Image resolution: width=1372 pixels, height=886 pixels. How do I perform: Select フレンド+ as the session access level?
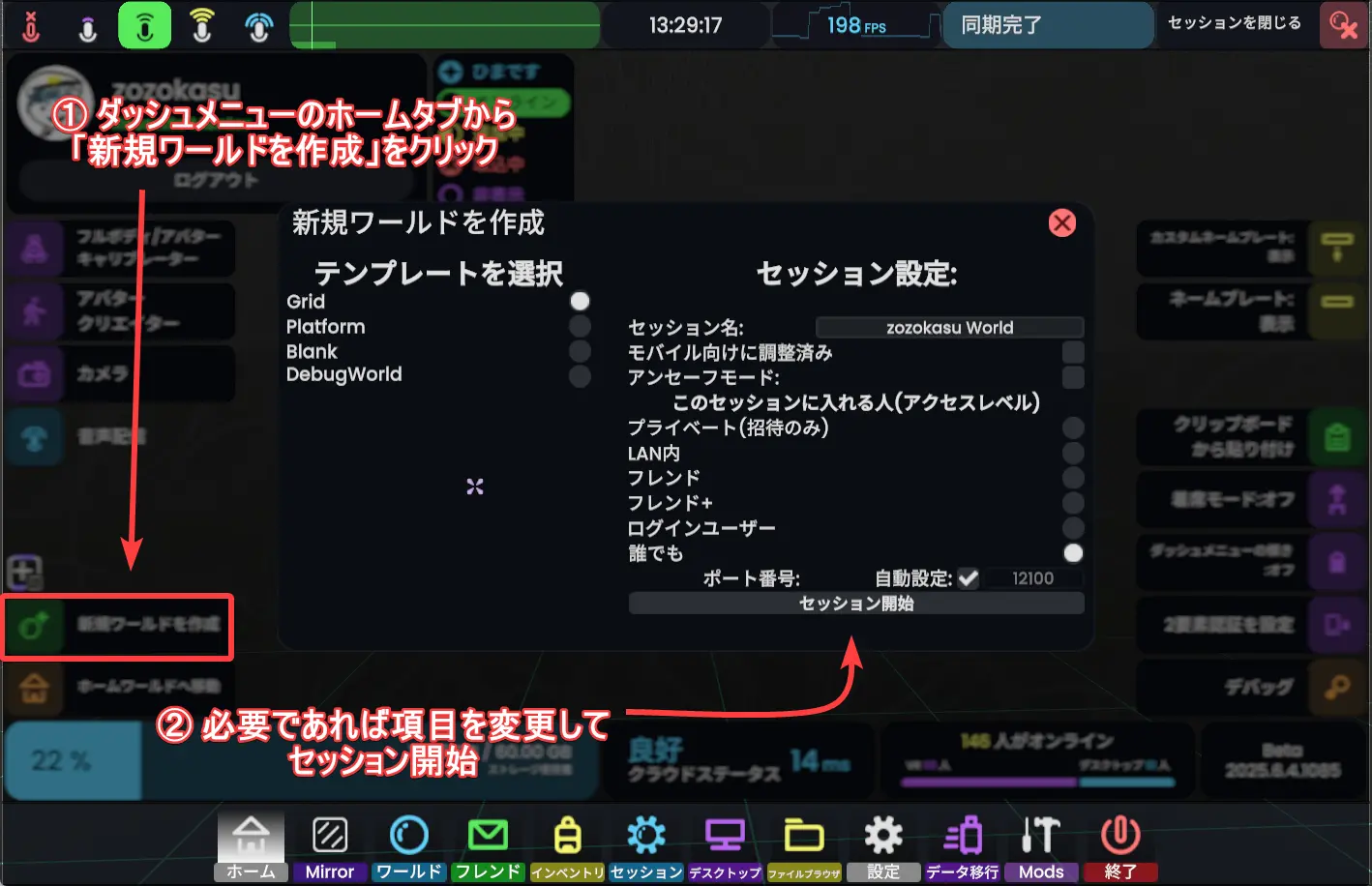(1072, 502)
